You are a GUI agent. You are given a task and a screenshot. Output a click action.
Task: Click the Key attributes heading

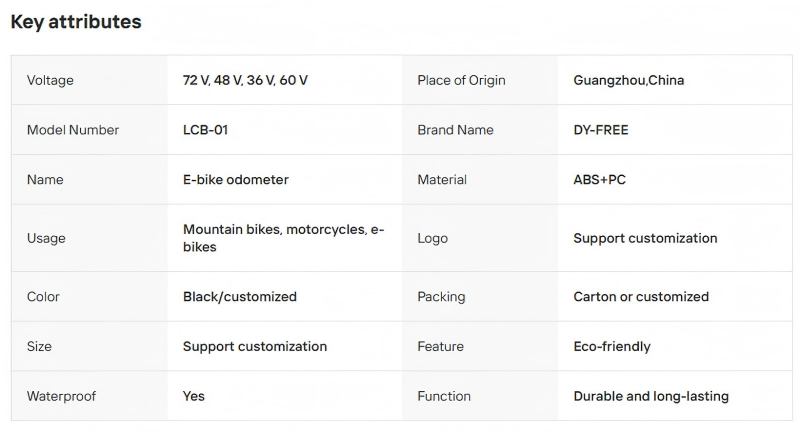pyautogui.click(x=76, y=22)
